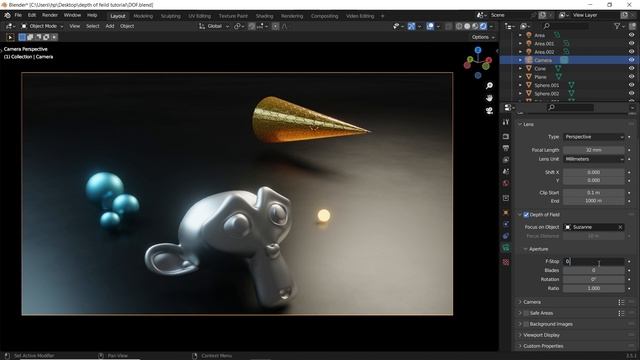Enable the Background Images checkbox
This screenshot has height=360, width=640.
[x=526, y=324]
